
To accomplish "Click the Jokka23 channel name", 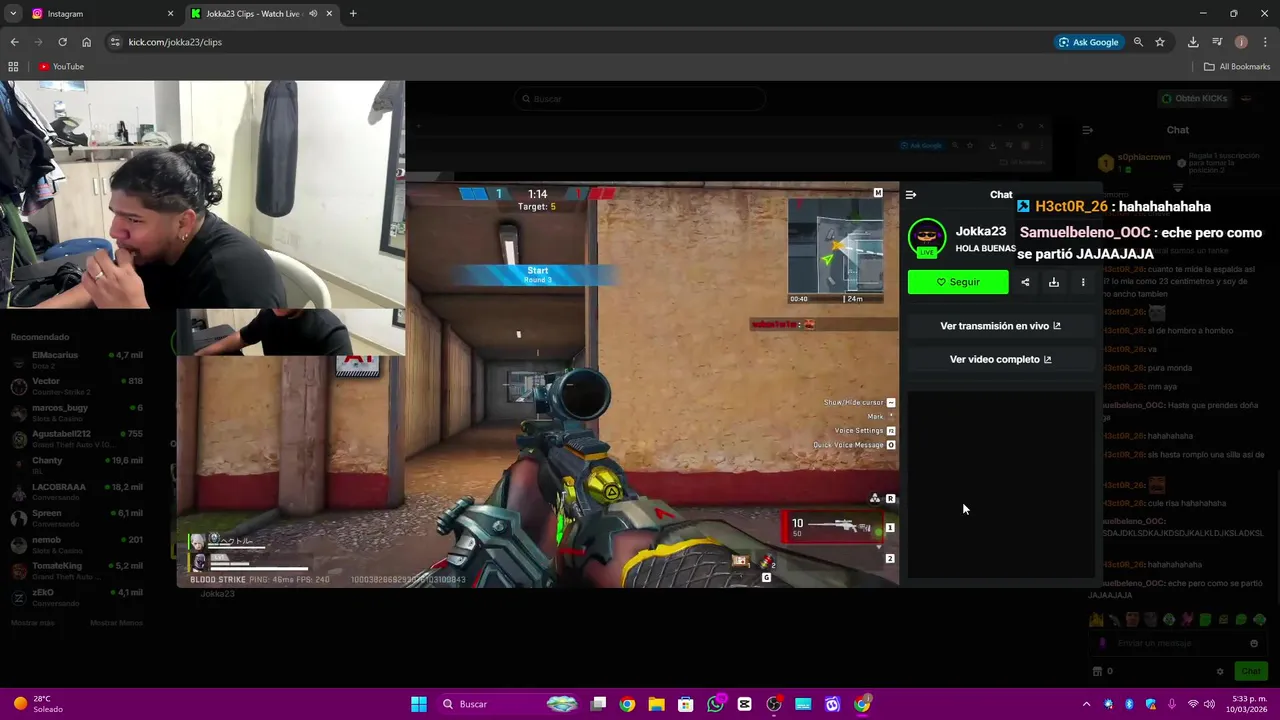I will [980, 231].
